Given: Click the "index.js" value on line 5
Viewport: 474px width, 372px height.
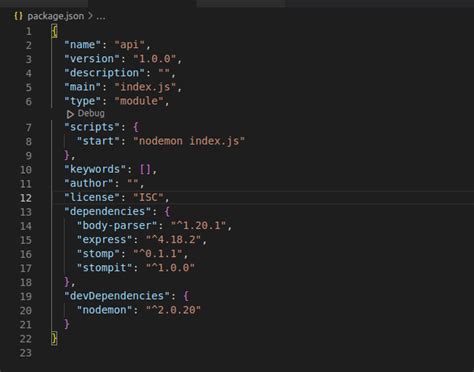Looking at the screenshot, I should [145, 87].
